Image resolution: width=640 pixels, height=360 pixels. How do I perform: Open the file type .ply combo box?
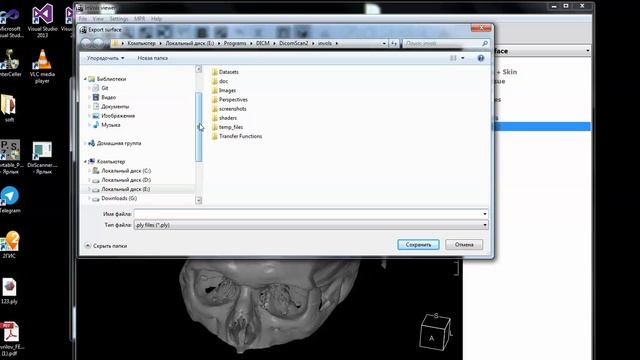tap(311, 225)
